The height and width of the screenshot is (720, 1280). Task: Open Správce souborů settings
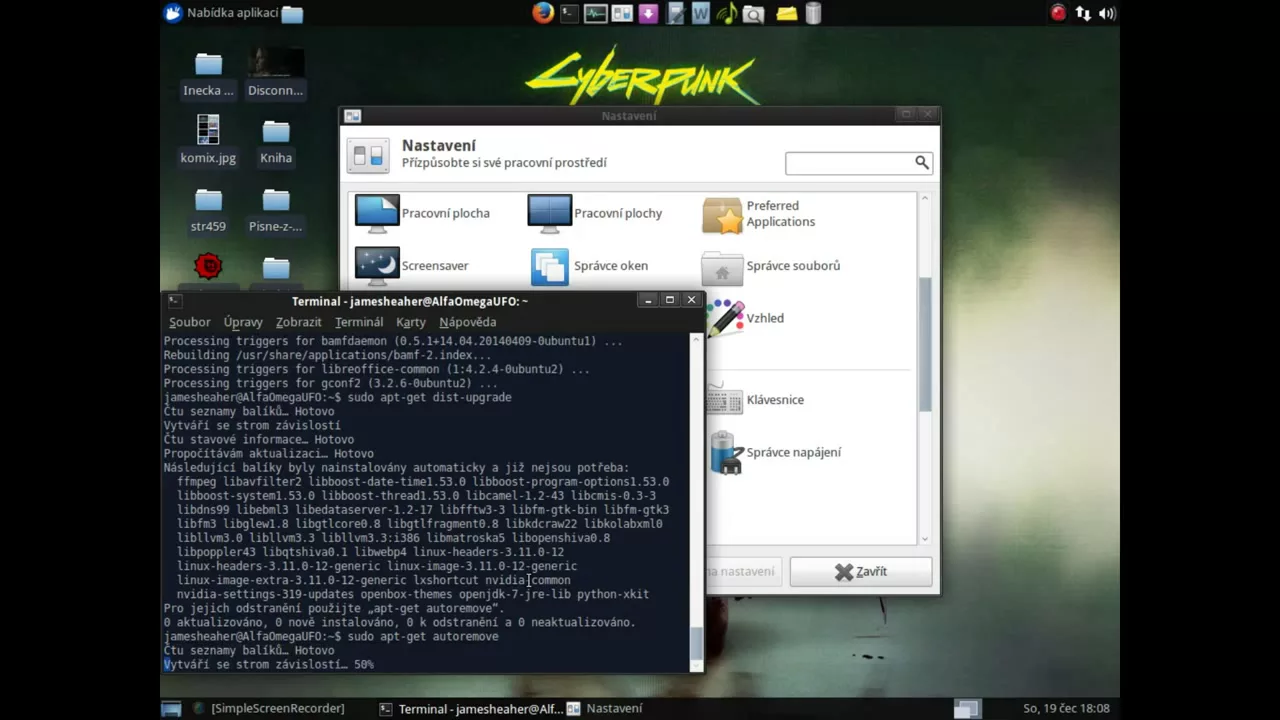[771, 266]
